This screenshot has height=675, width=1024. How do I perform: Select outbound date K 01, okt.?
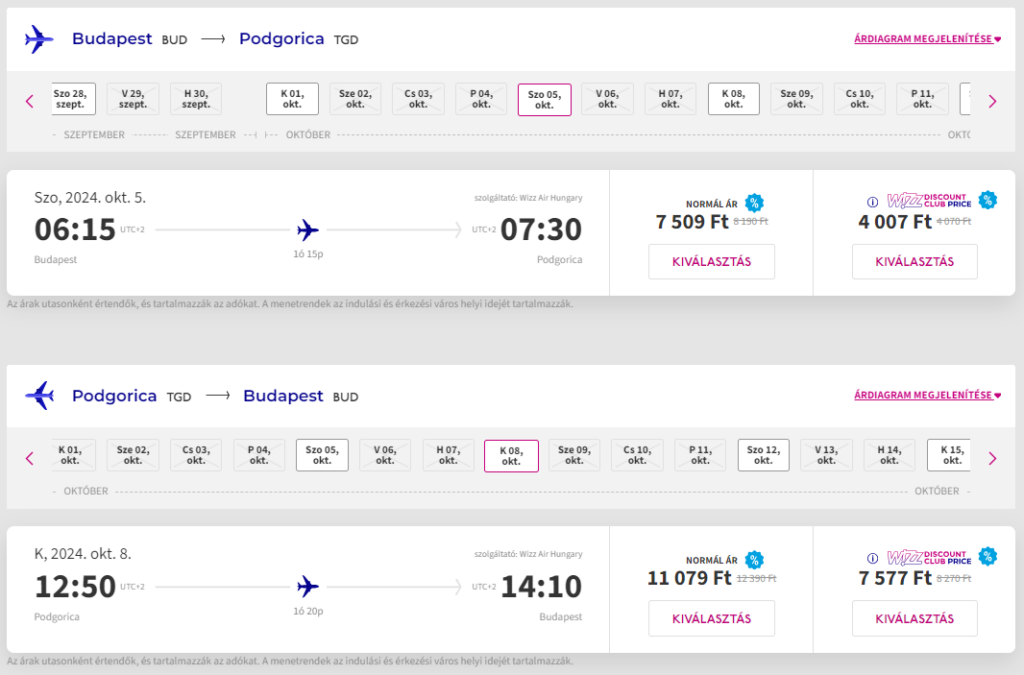click(x=293, y=99)
